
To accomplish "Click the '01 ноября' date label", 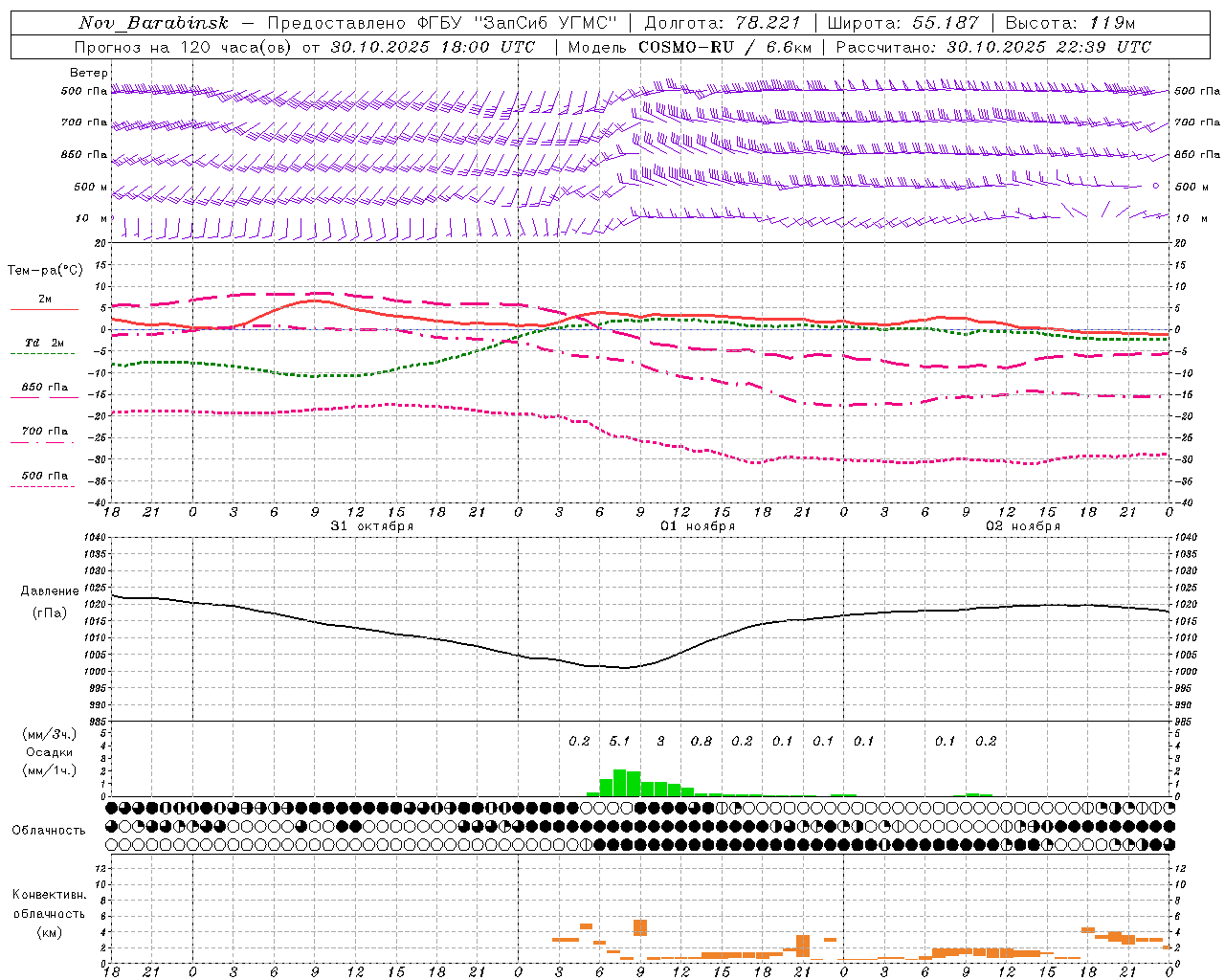I will pos(698,526).
